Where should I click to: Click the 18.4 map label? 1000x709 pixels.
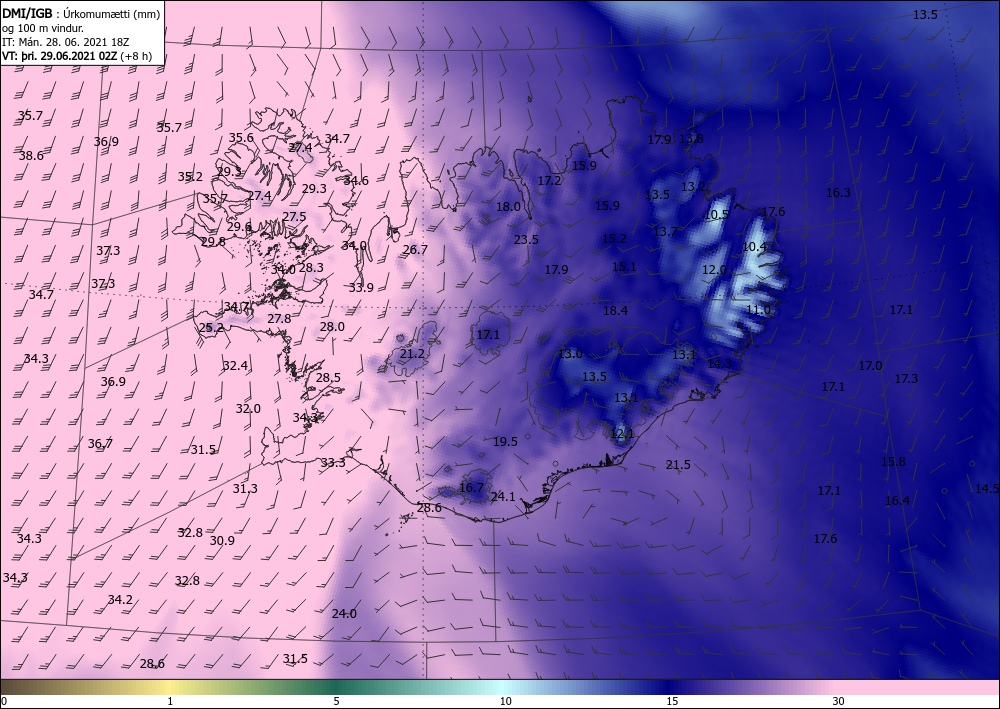point(615,311)
